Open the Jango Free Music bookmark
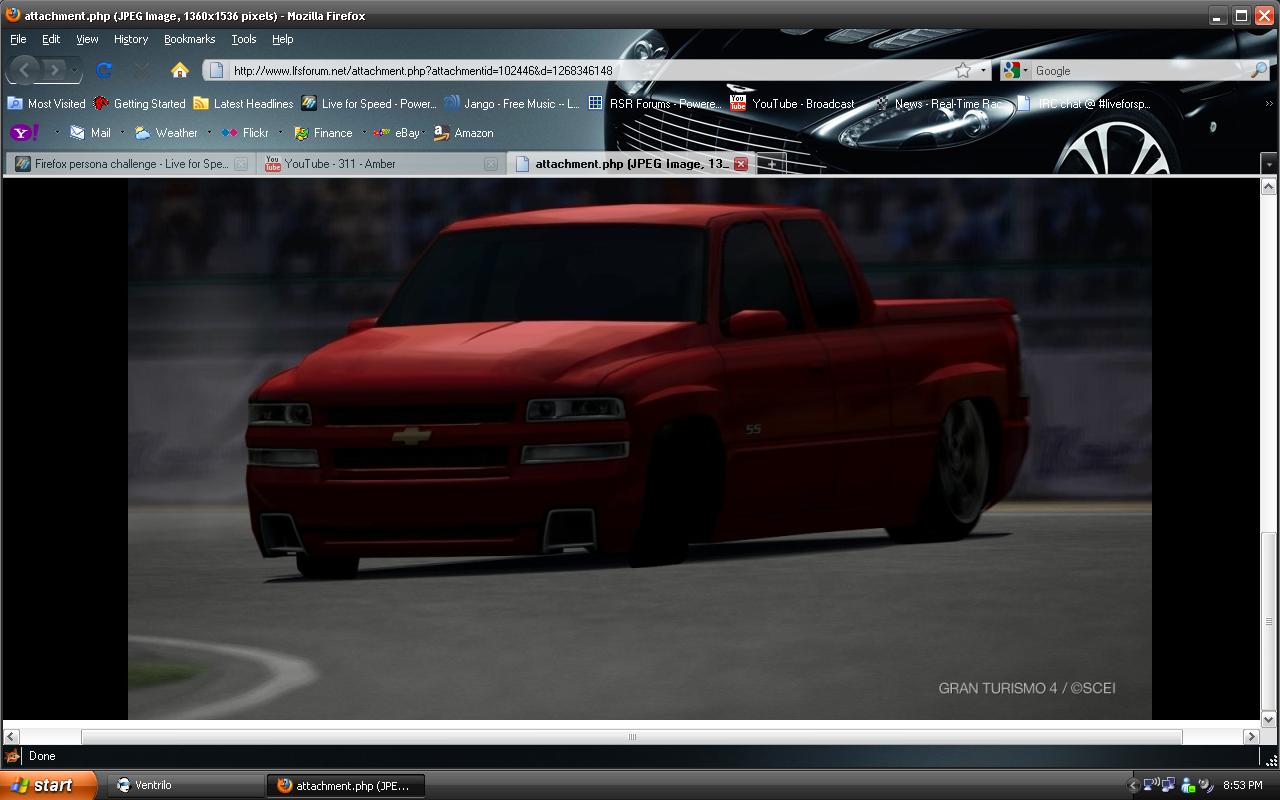The width and height of the screenshot is (1280, 800). click(x=512, y=103)
